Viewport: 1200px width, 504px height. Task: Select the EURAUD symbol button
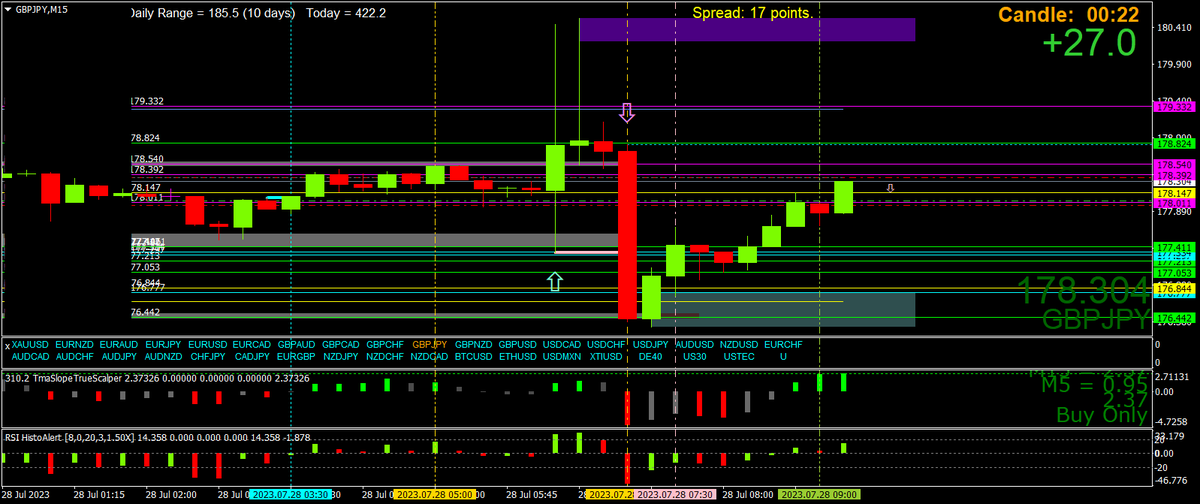(120, 343)
